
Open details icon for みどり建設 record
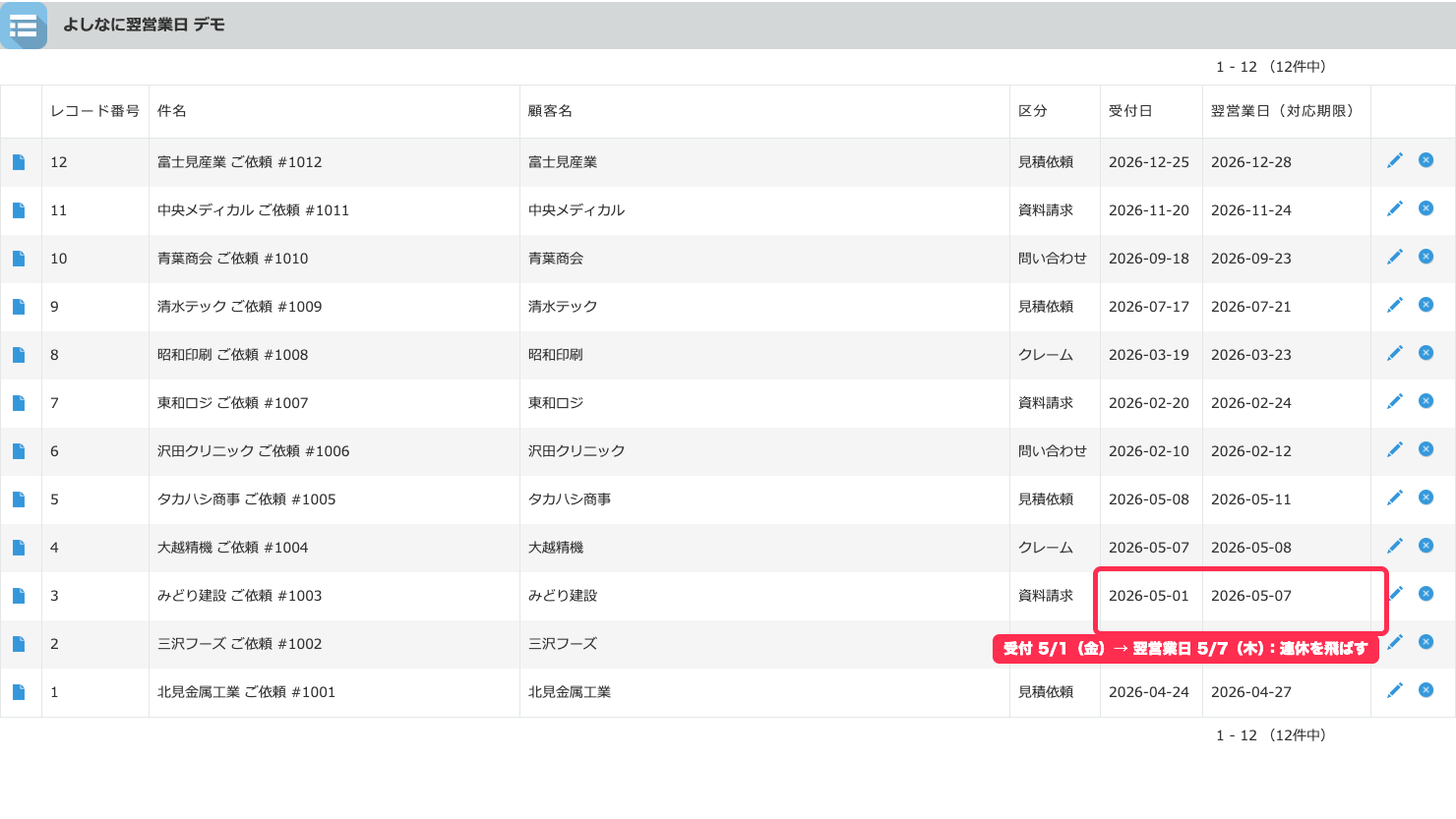tap(19, 596)
